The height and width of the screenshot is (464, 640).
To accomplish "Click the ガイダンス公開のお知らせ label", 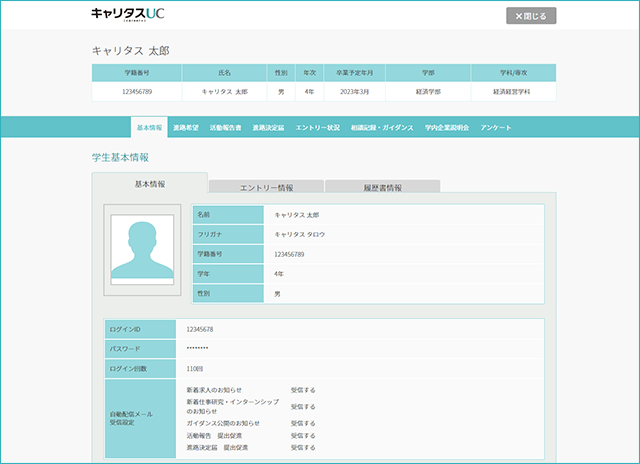I will point(223,423).
